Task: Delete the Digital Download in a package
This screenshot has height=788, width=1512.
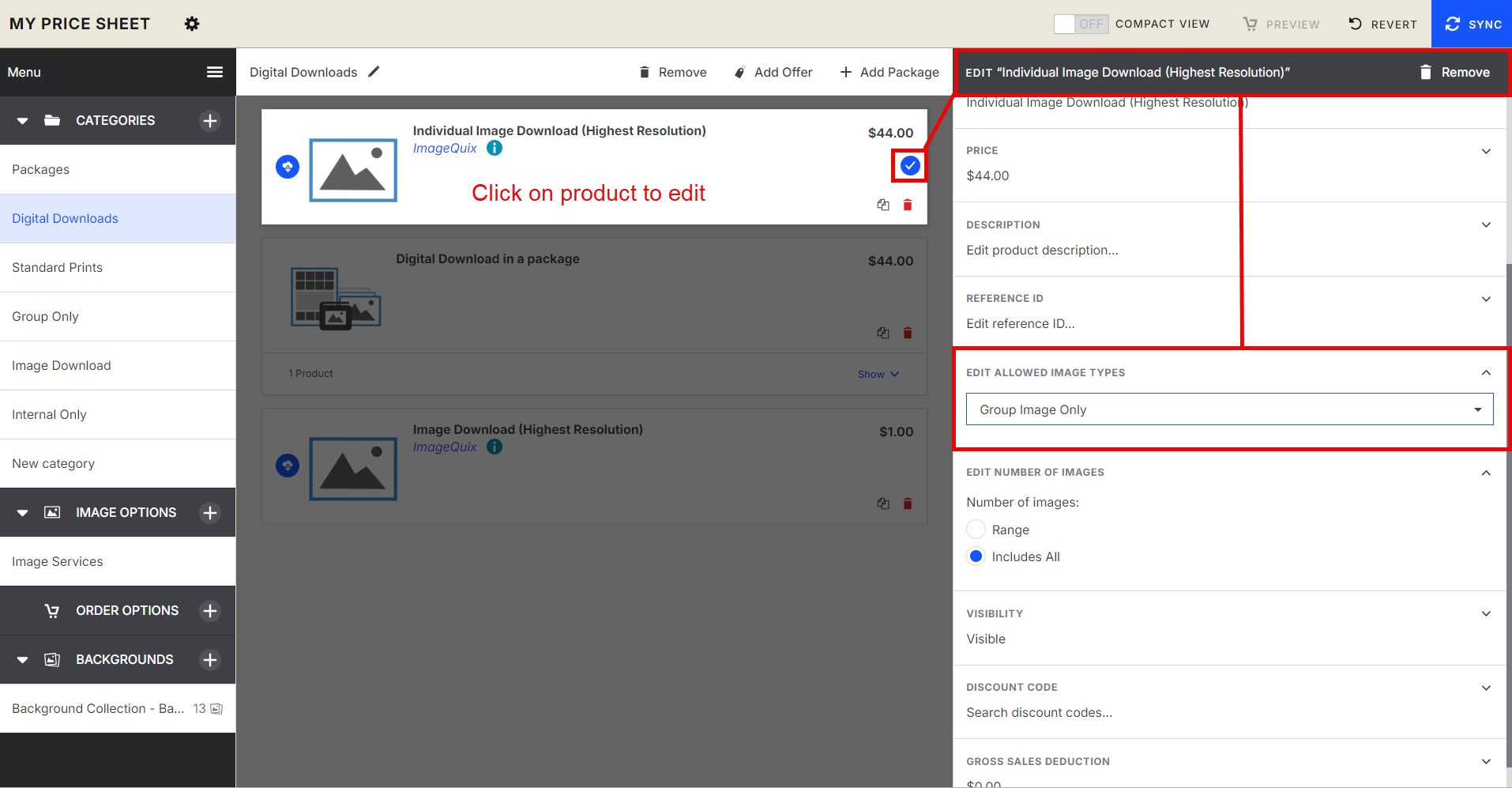Action: [908, 333]
